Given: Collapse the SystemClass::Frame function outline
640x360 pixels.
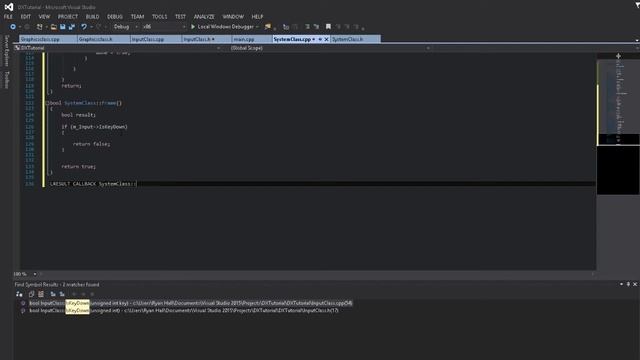Looking at the screenshot, I should coord(48,103).
